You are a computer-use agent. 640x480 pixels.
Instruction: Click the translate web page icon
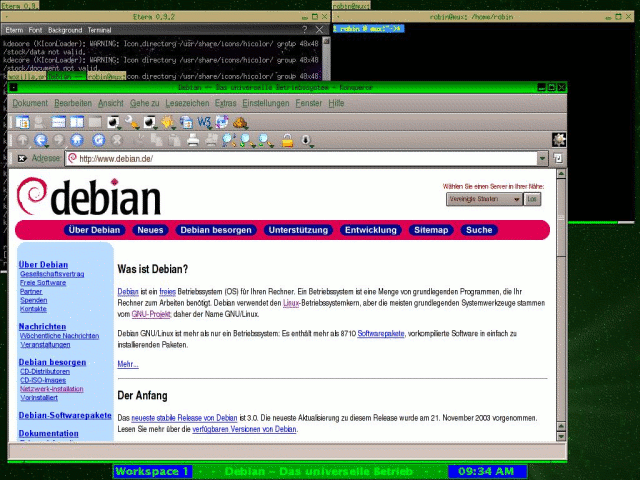222,122
